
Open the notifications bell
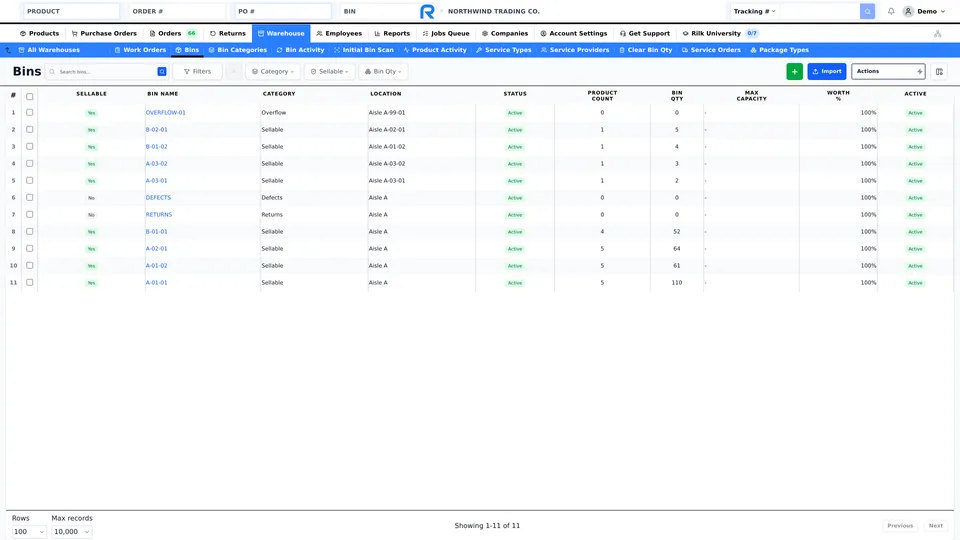(x=891, y=11)
